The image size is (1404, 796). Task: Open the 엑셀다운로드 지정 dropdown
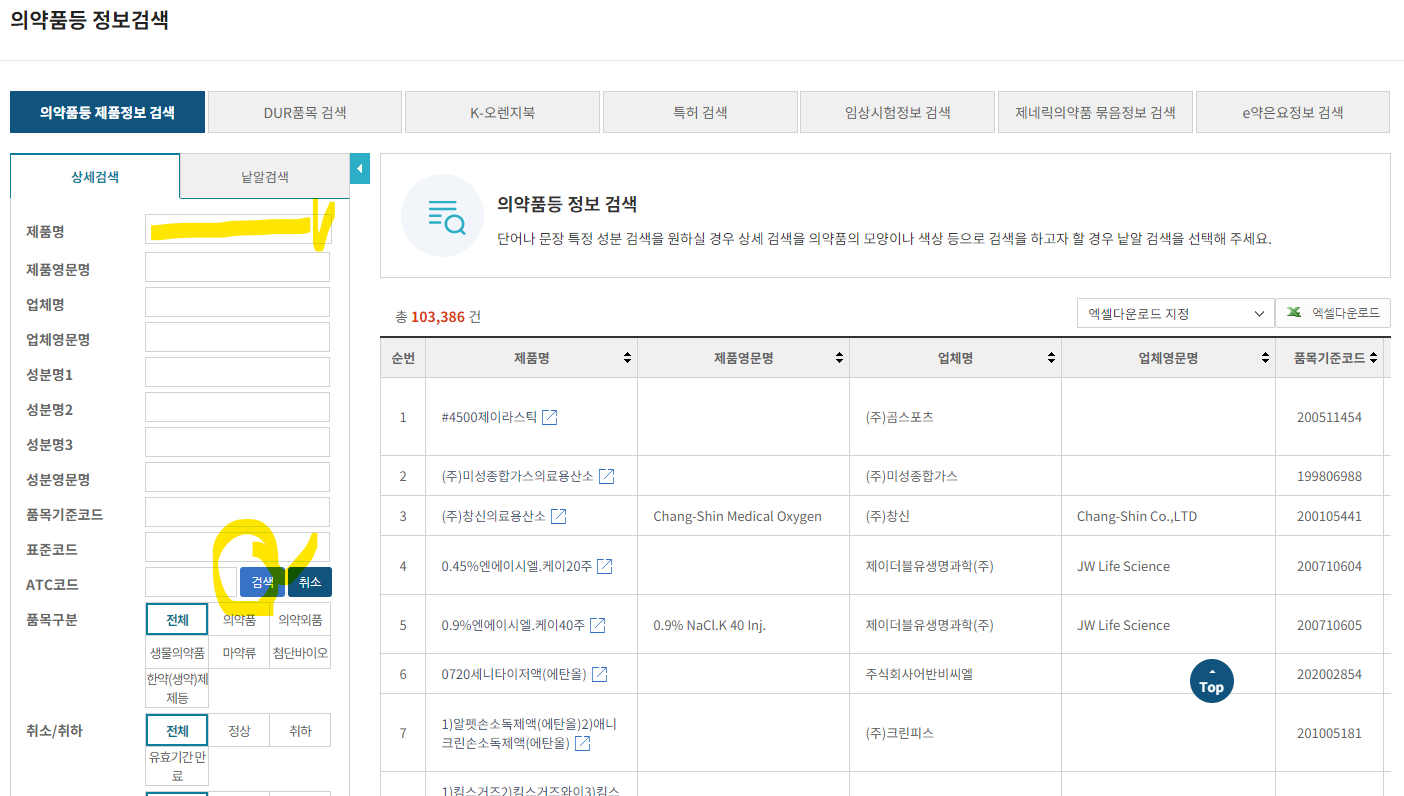point(1175,313)
